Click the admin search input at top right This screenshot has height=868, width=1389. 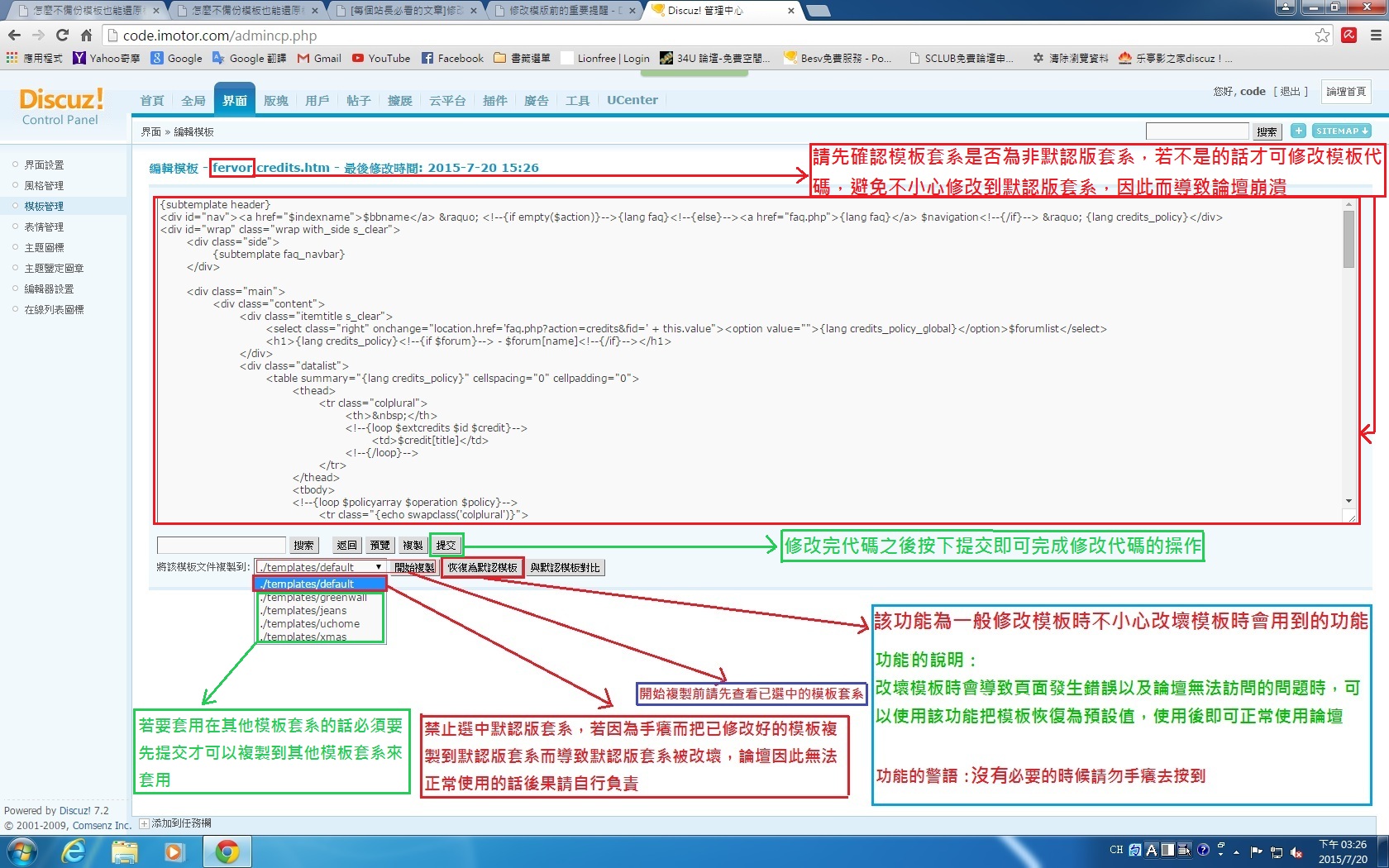[1196, 131]
